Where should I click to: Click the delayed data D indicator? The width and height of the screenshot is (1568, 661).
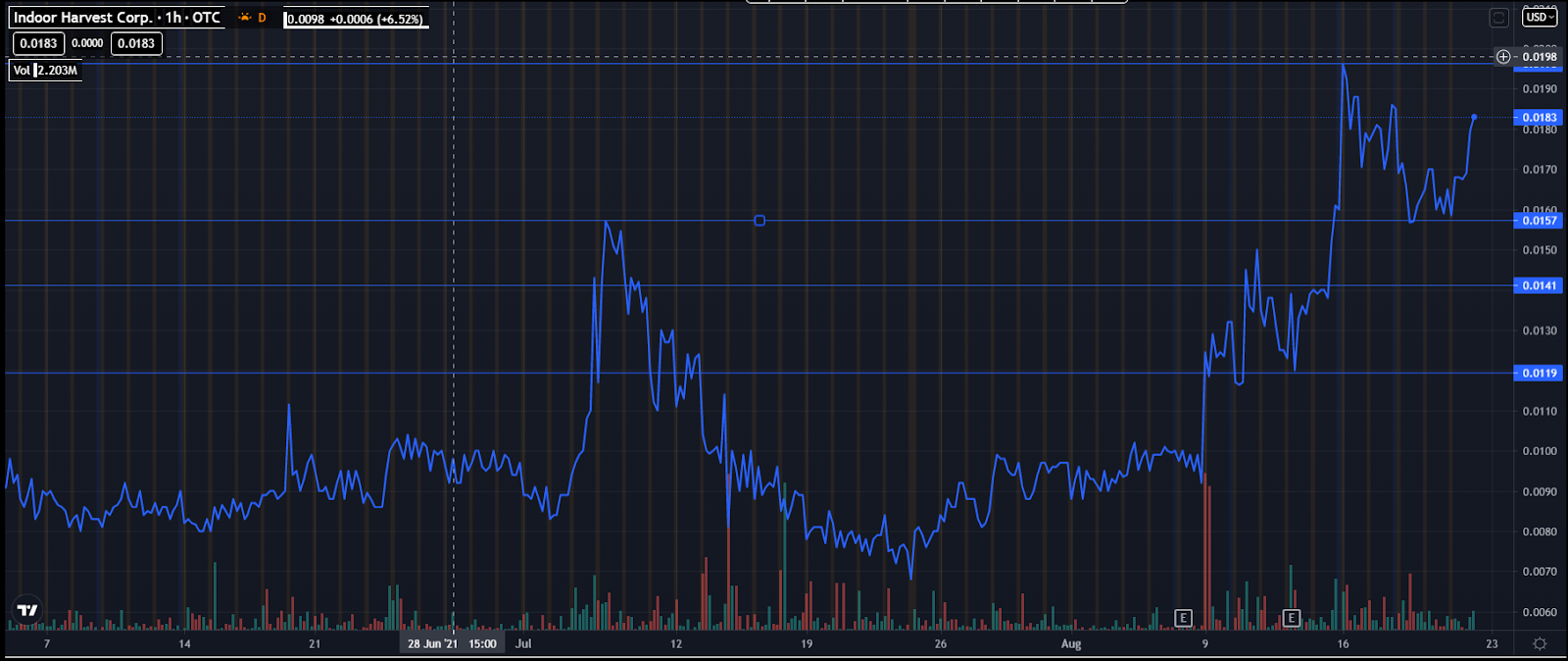[262, 18]
